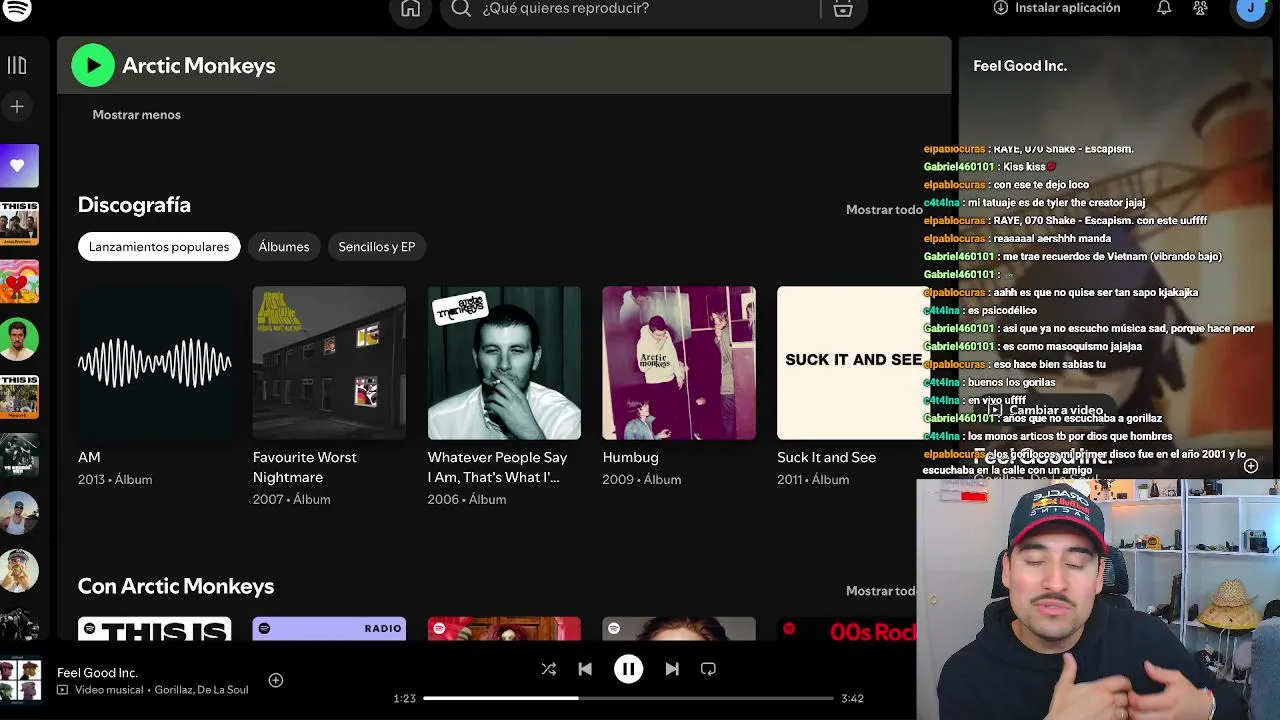Image resolution: width=1280 pixels, height=720 pixels.
Task: Open This Is Arctic Monkeys playlist card
Action: 154,629
